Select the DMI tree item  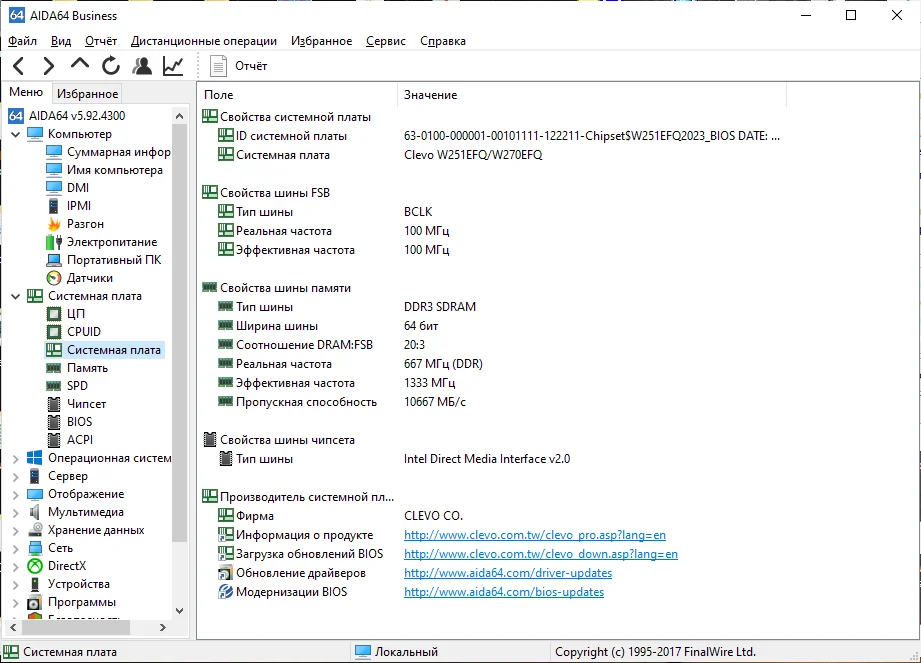pos(68,188)
